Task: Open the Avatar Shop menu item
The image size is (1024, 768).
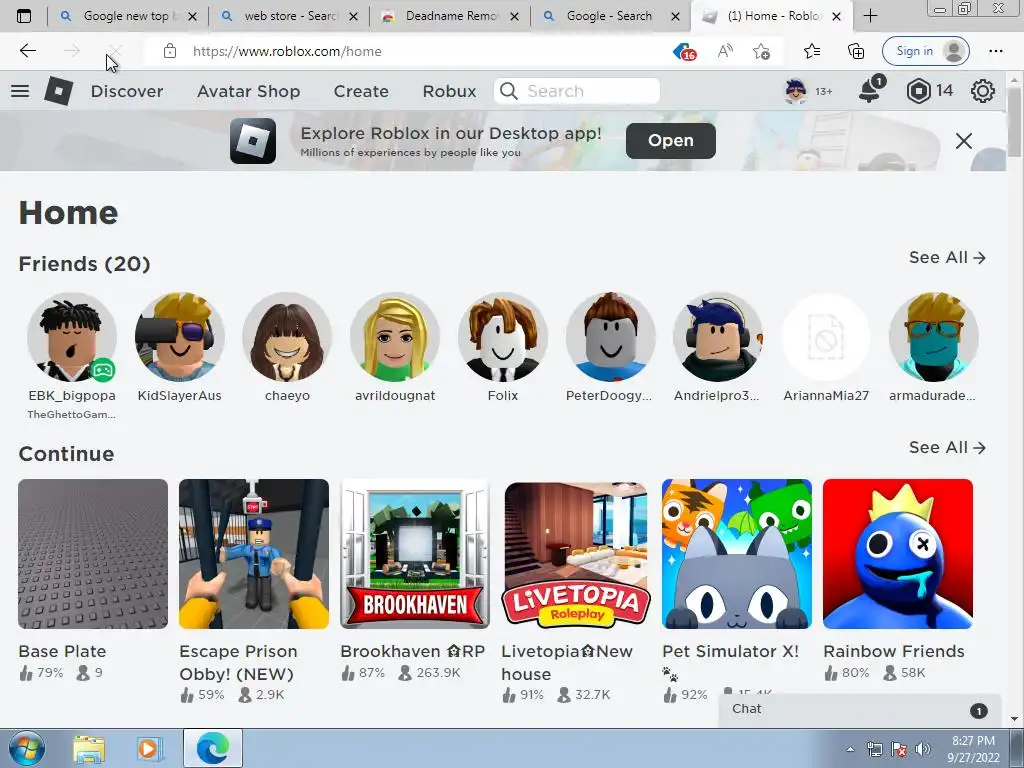Action: tap(249, 91)
